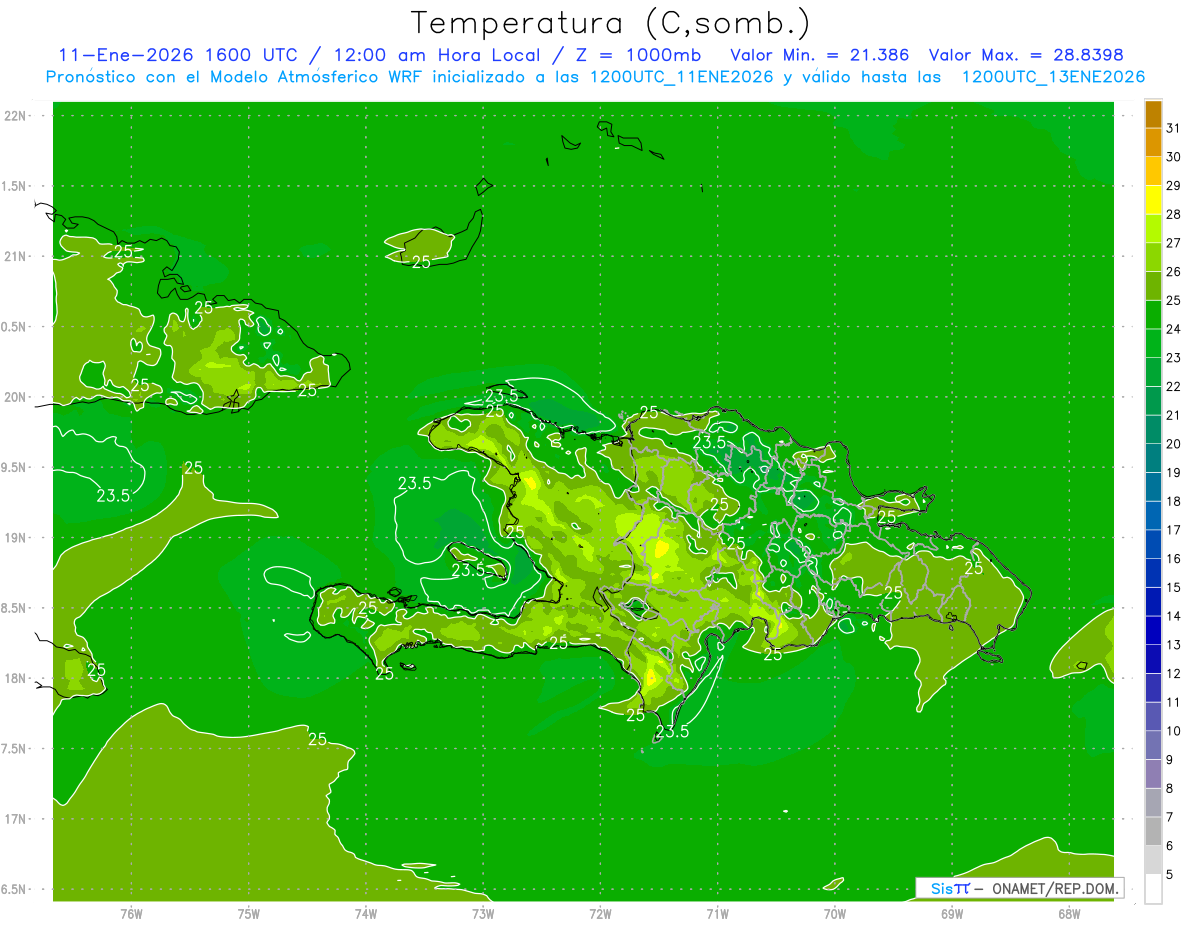Click longitude label 72W
This screenshot has height=927, width=1200.
tap(600, 914)
